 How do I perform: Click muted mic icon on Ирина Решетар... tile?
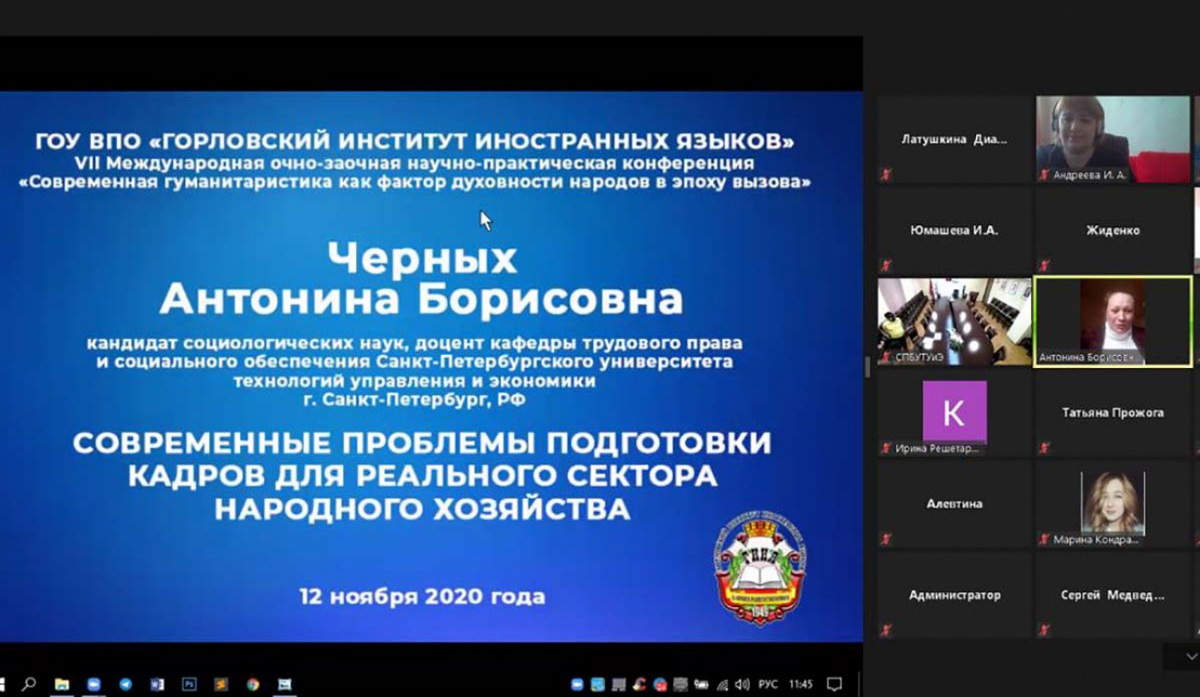(x=886, y=448)
